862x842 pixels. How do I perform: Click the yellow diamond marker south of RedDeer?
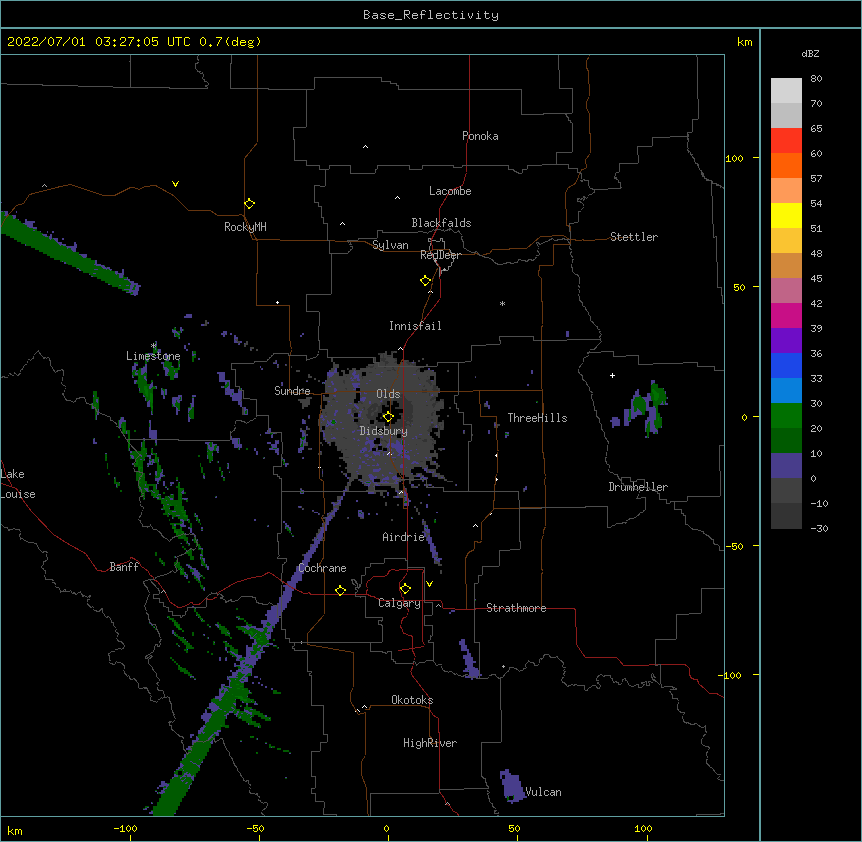pyautogui.click(x=426, y=281)
